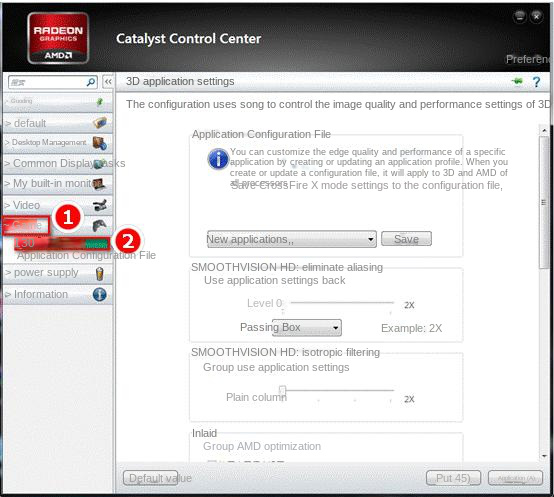Collapse the sidebar with double-chevron button
The height and width of the screenshot is (497, 554).
(x=108, y=82)
